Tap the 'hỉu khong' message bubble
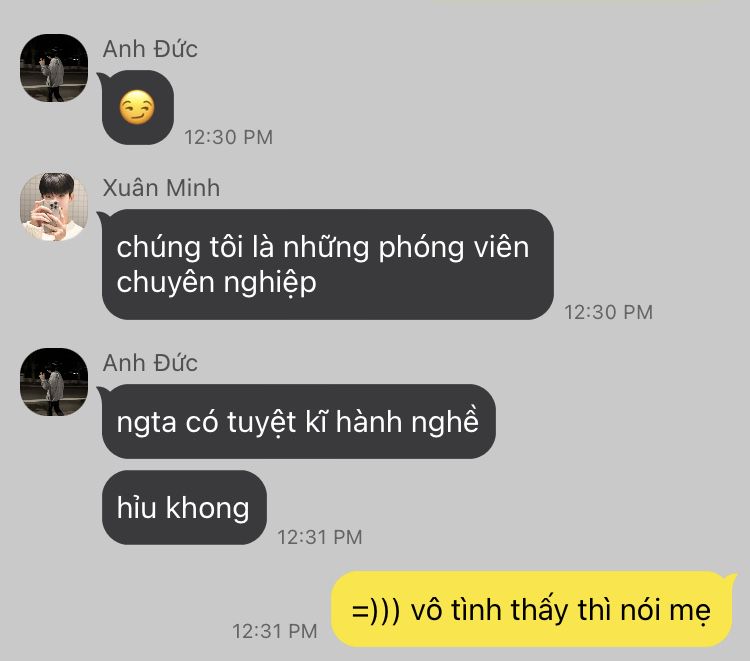This screenshot has width=750, height=661. point(184,507)
